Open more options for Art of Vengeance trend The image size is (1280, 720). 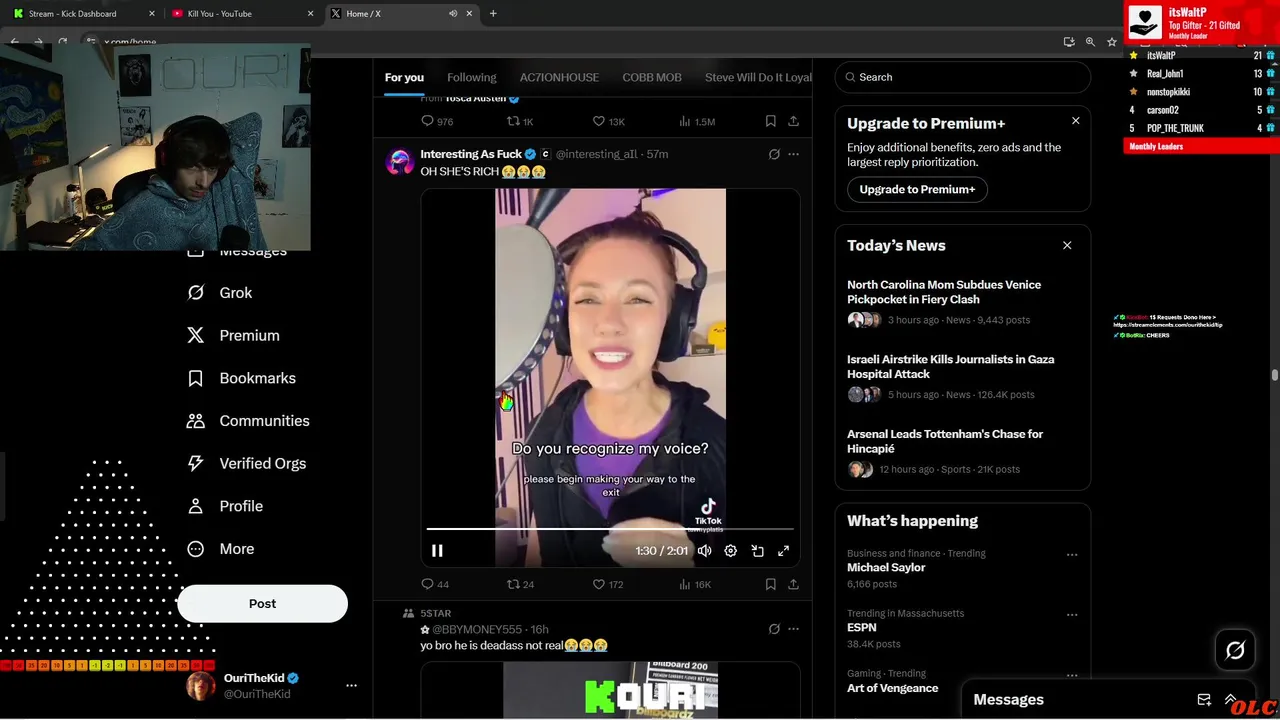pos(1072,675)
